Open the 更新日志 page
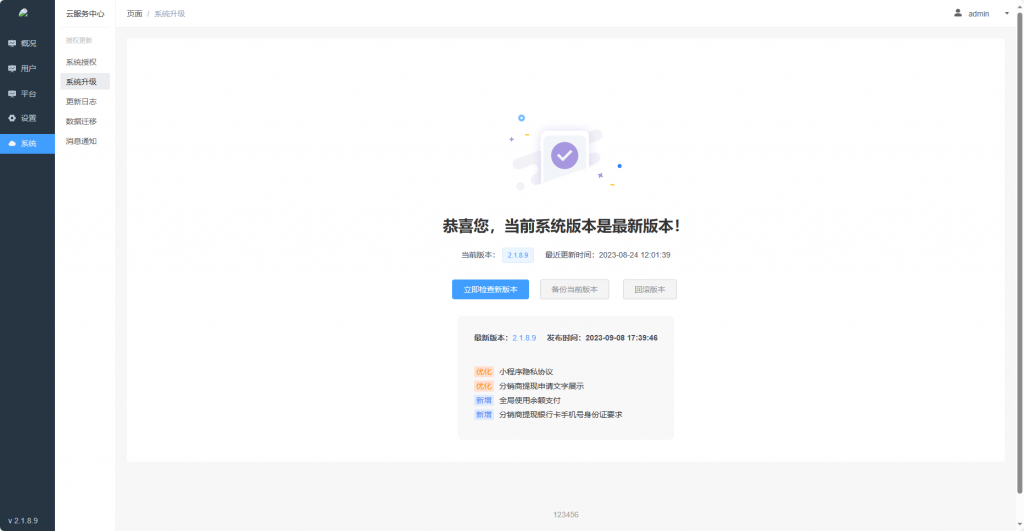The height and width of the screenshot is (531, 1024). (x=81, y=102)
